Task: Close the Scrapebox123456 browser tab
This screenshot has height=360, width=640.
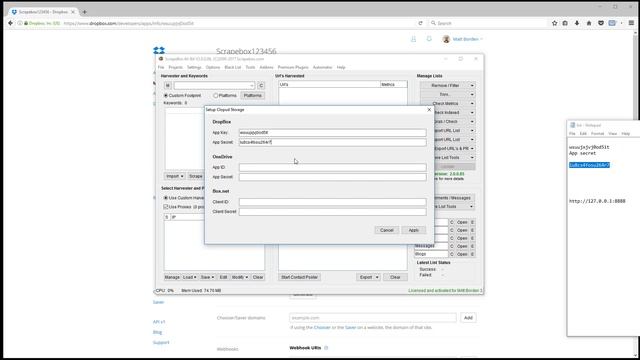Action: [x=73, y=12]
